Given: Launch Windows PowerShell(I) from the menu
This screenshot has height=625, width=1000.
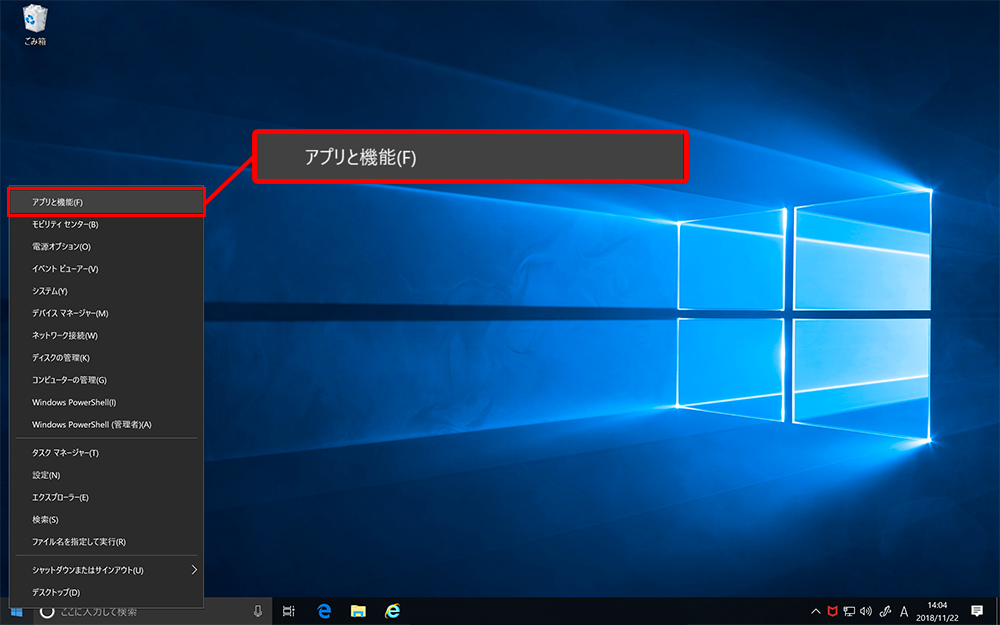Looking at the screenshot, I should coord(107,402).
